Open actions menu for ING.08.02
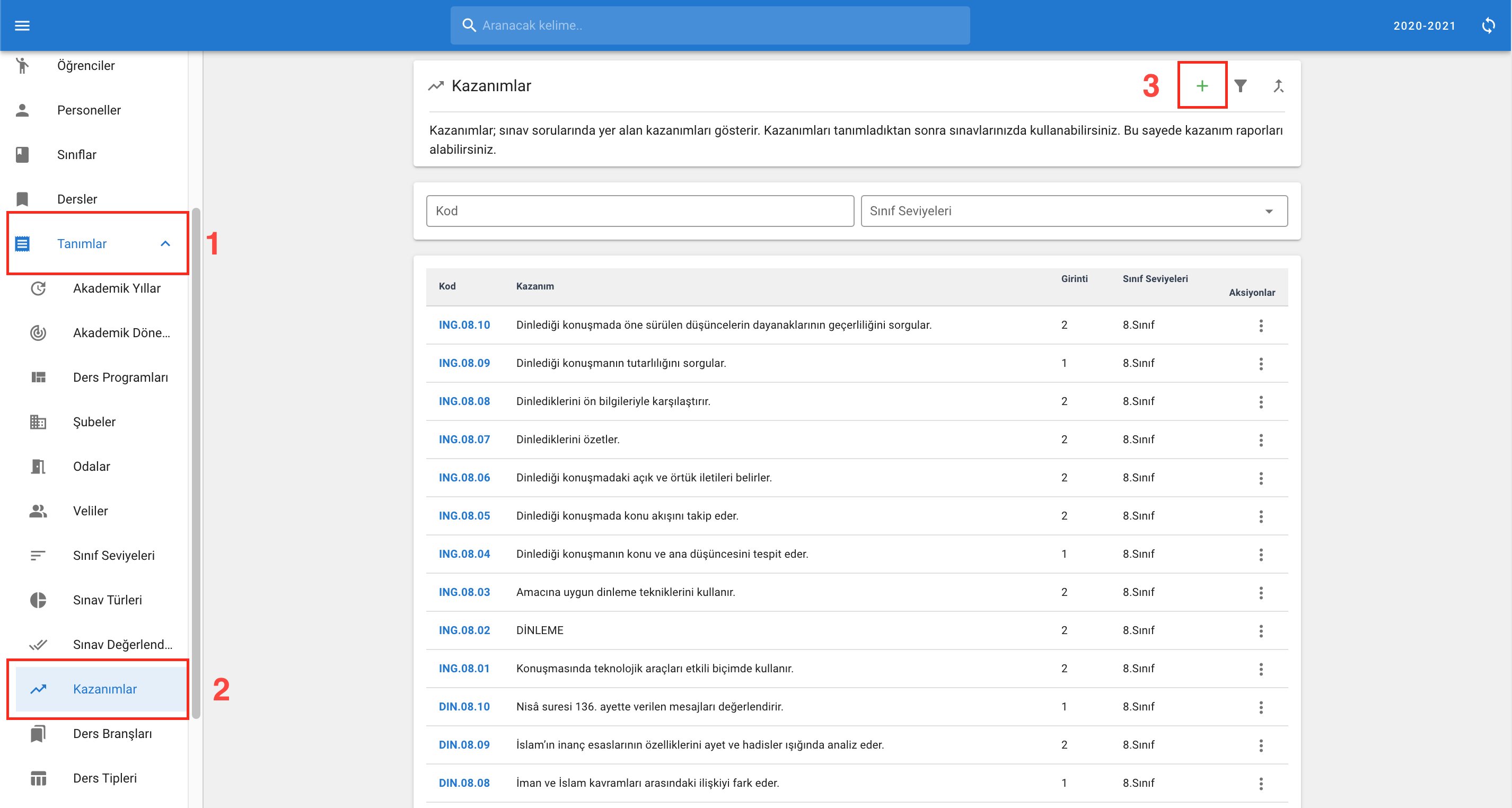Image resolution: width=1512 pixels, height=808 pixels. tap(1260, 630)
